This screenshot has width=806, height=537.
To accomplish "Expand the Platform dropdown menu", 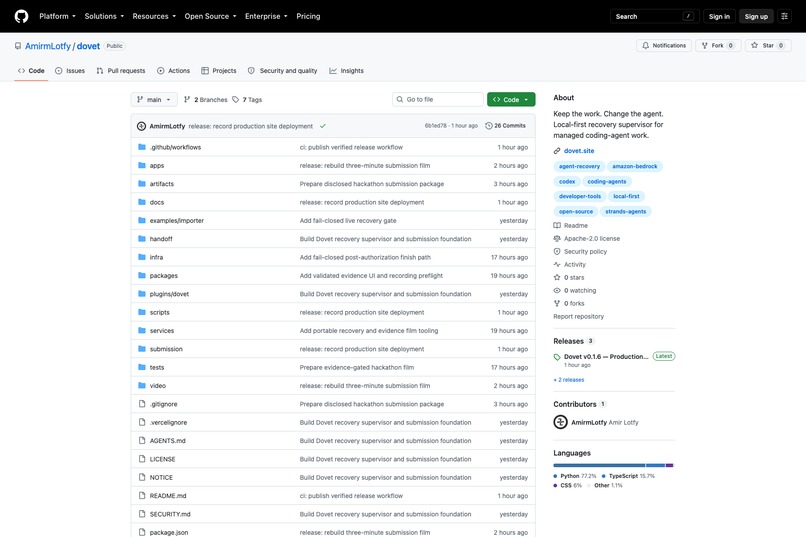I will pyautogui.click(x=58, y=16).
